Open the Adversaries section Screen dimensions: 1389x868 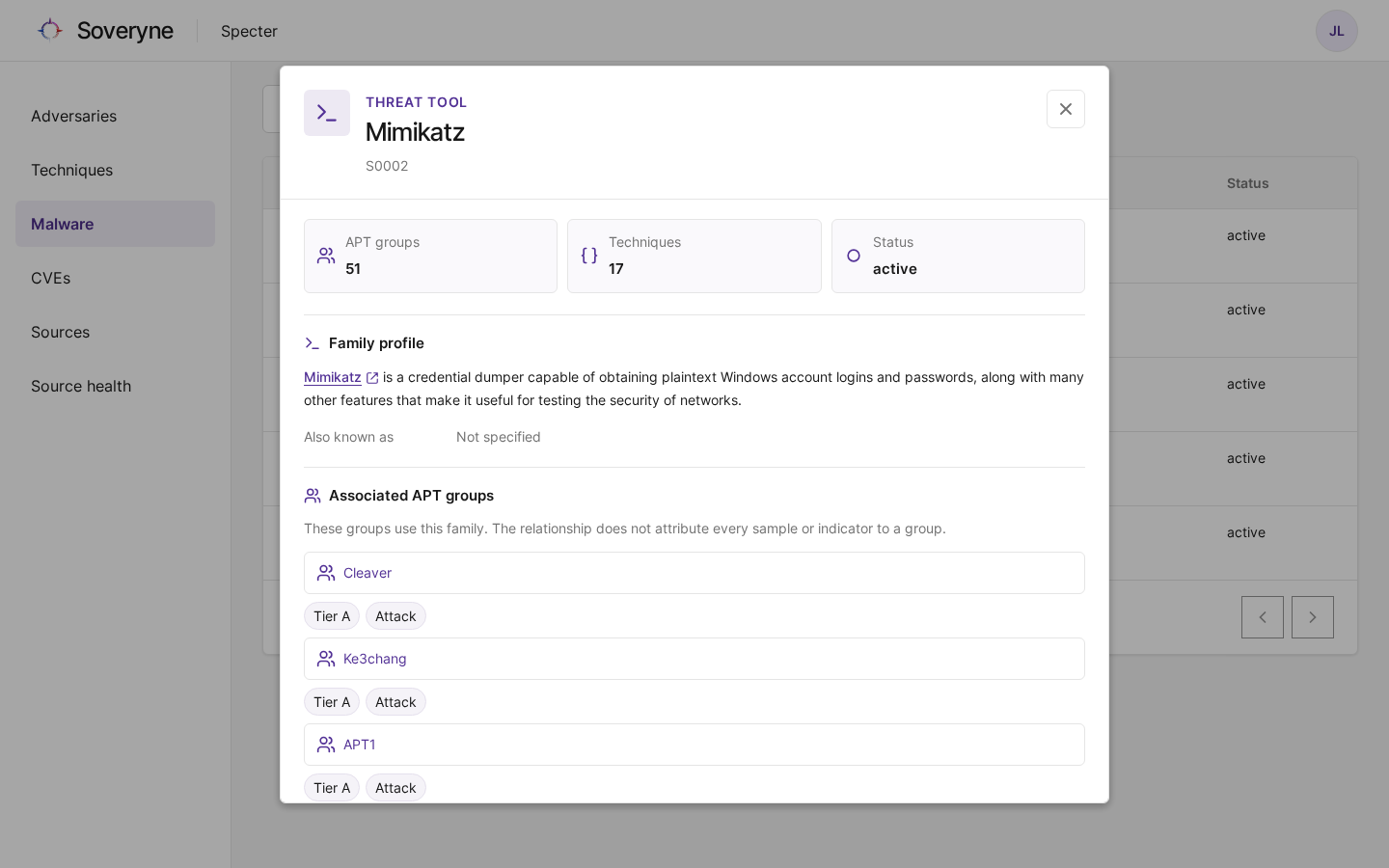115,116
